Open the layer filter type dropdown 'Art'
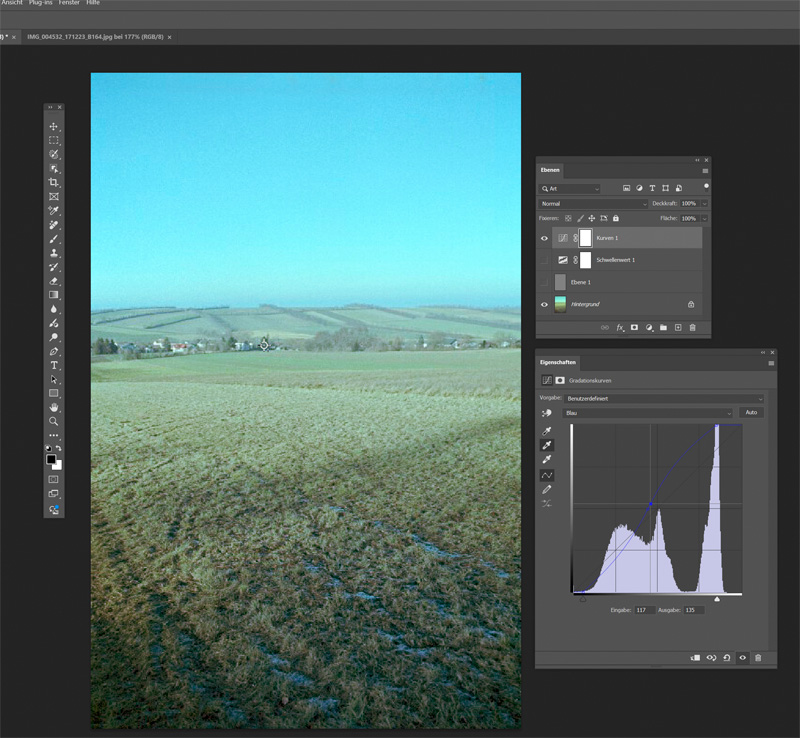 click(x=570, y=189)
